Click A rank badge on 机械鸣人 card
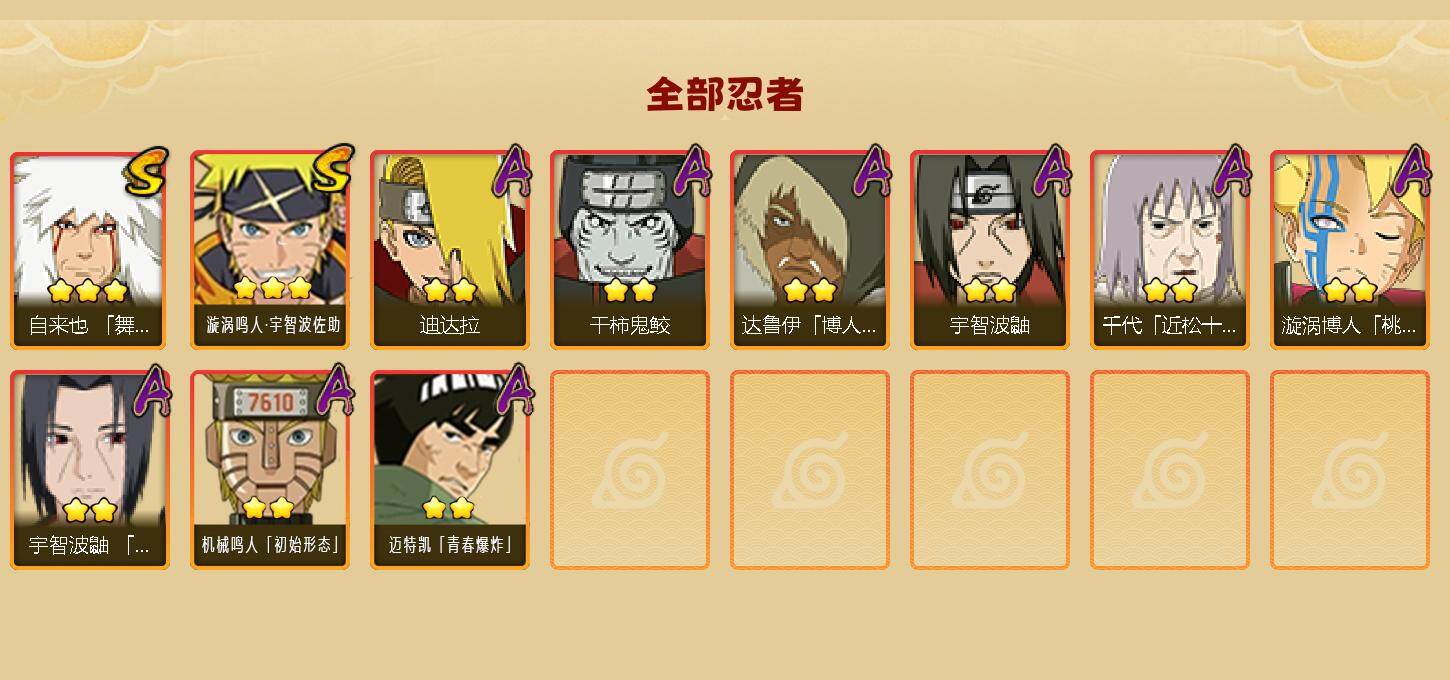This screenshot has width=1450, height=680. 336,391
